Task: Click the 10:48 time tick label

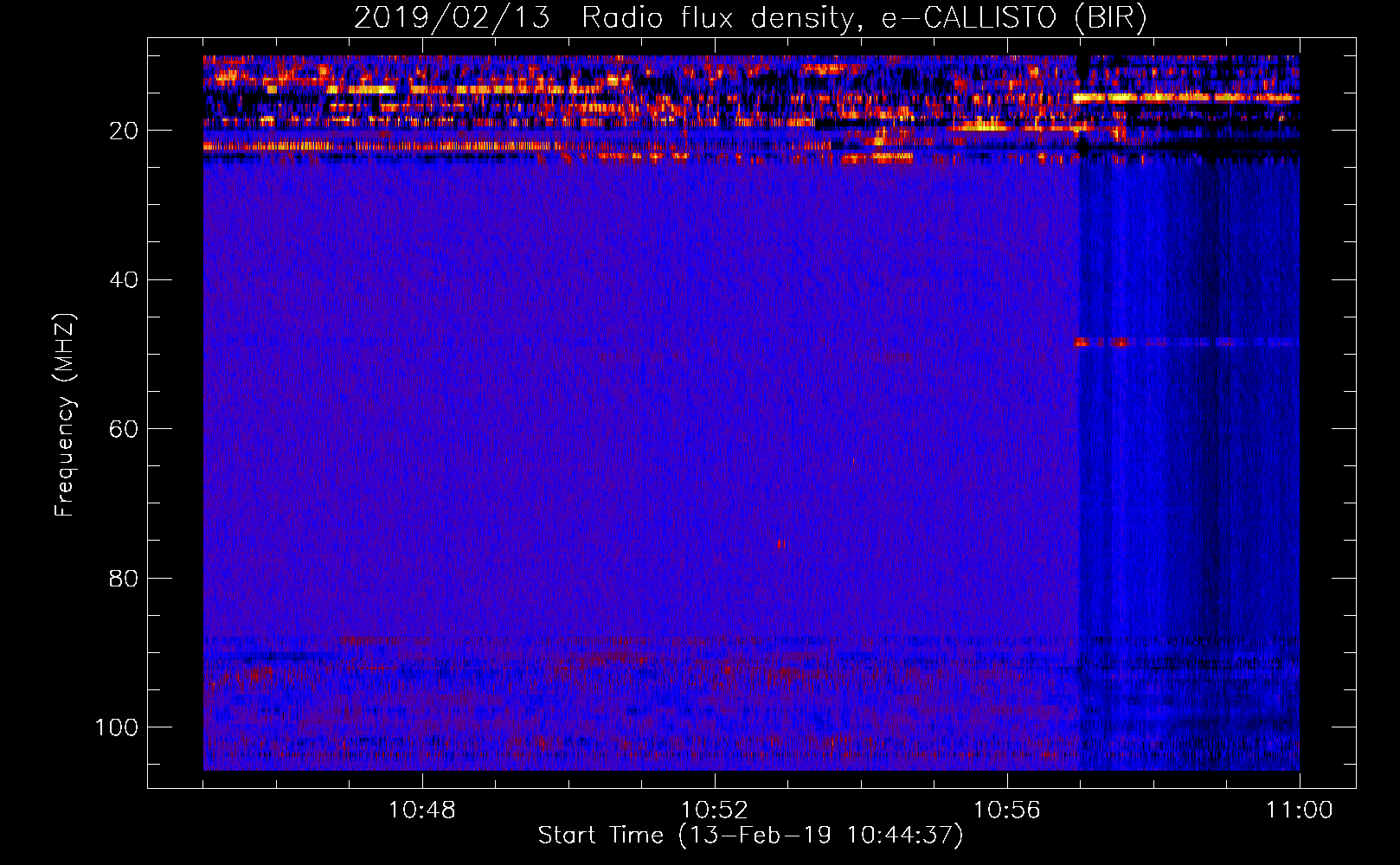Action: click(x=422, y=811)
